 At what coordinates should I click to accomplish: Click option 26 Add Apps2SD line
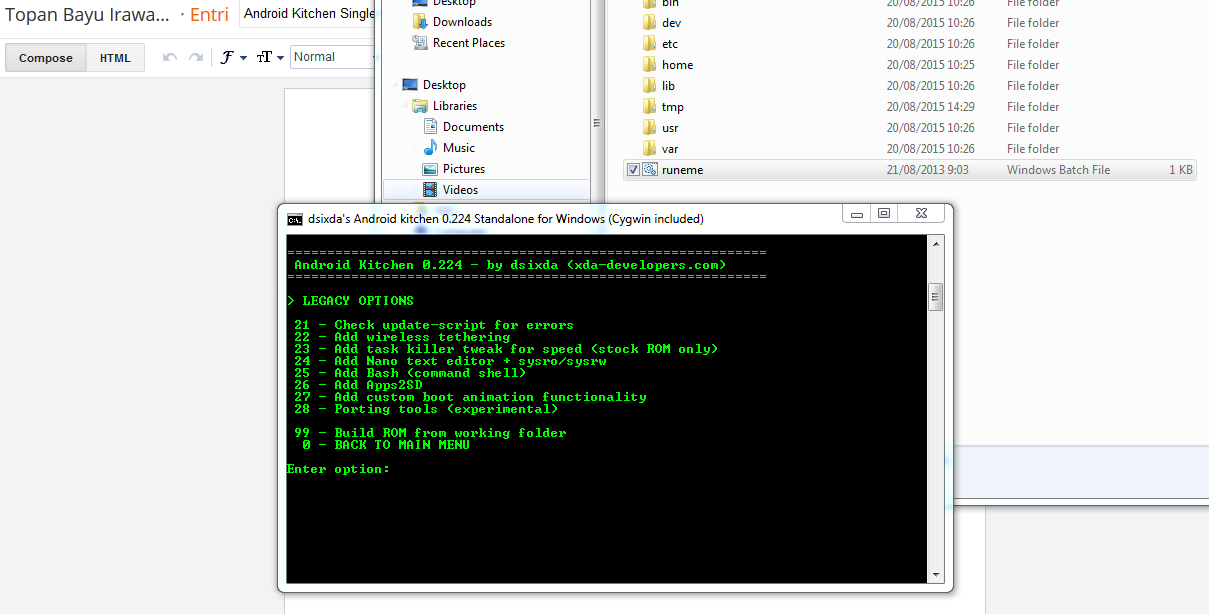tap(358, 385)
